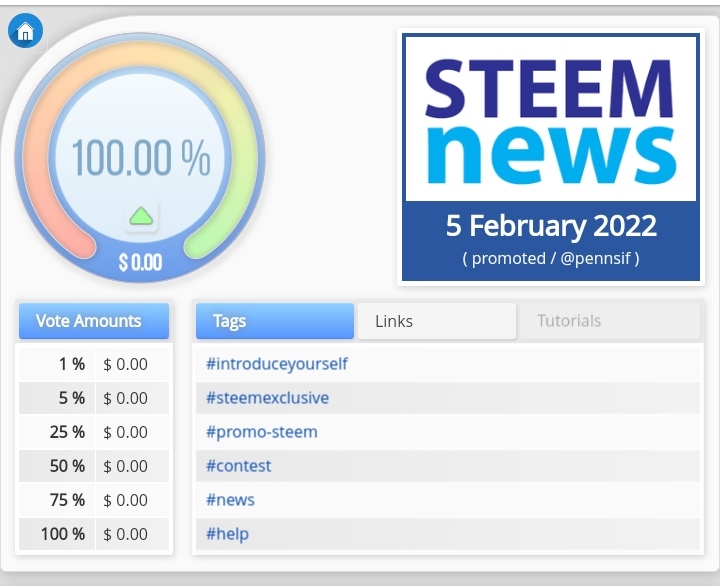Switch to the Tags tab

pos(275,321)
